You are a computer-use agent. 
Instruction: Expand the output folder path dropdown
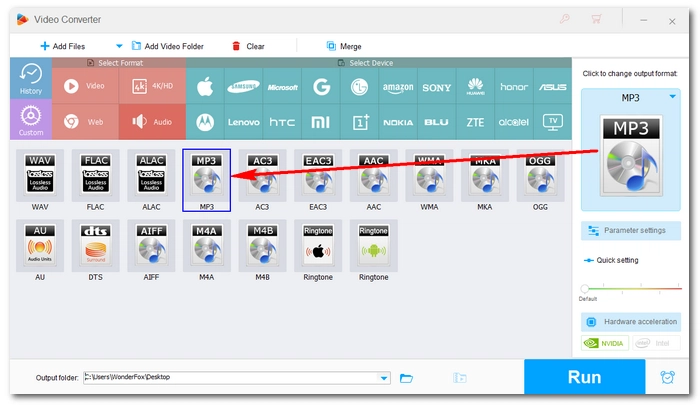pos(383,378)
